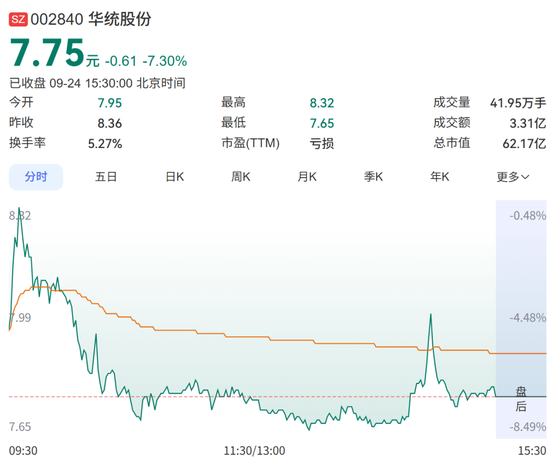Click the red SZ exchange badge icon
The height and width of the screenshot is (464, 550).
click(x=18, y=19)
